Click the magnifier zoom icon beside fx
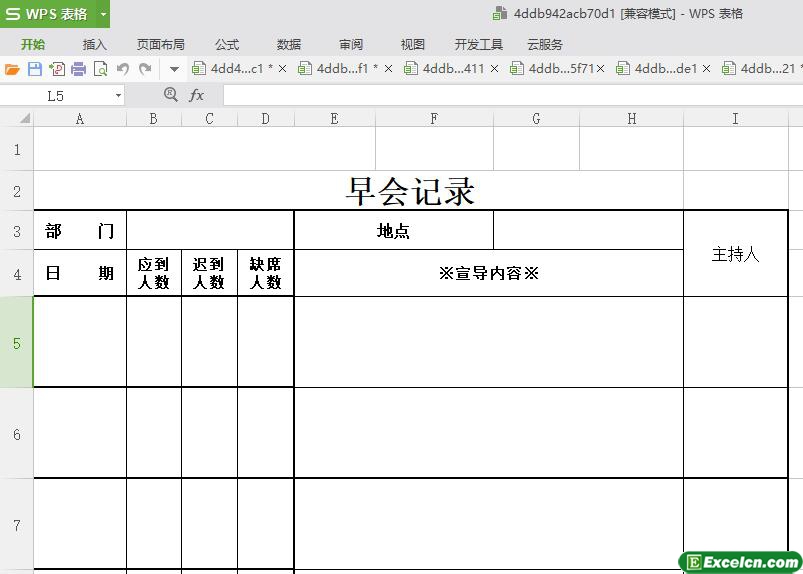Viewport: 803px width, 574px height. click(171, 95)
